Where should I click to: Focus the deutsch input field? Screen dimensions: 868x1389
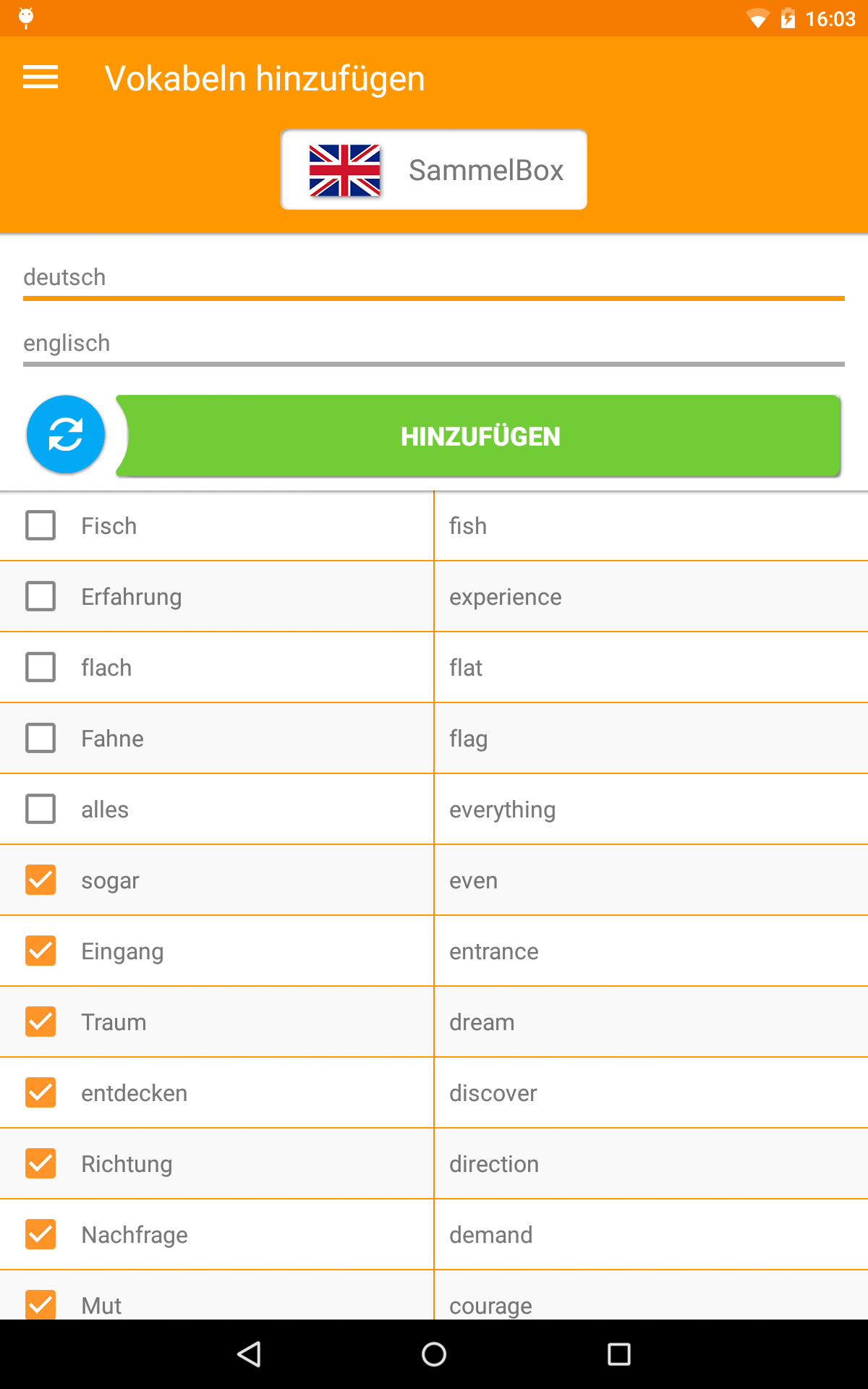434,278
